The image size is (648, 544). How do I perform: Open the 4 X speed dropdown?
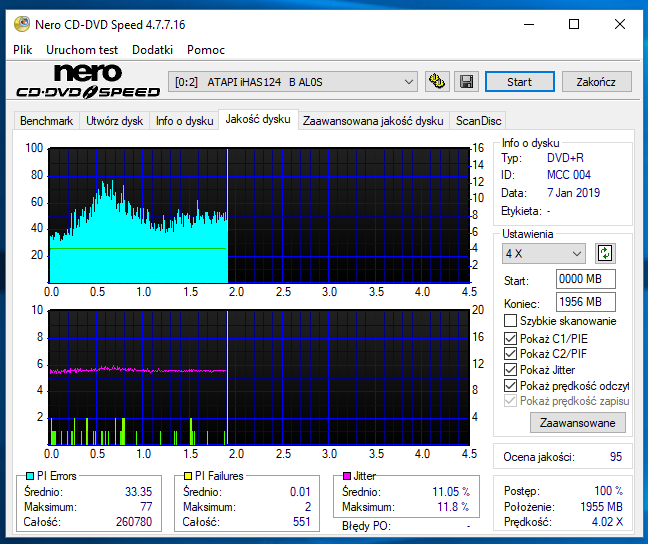coord(544,253)
